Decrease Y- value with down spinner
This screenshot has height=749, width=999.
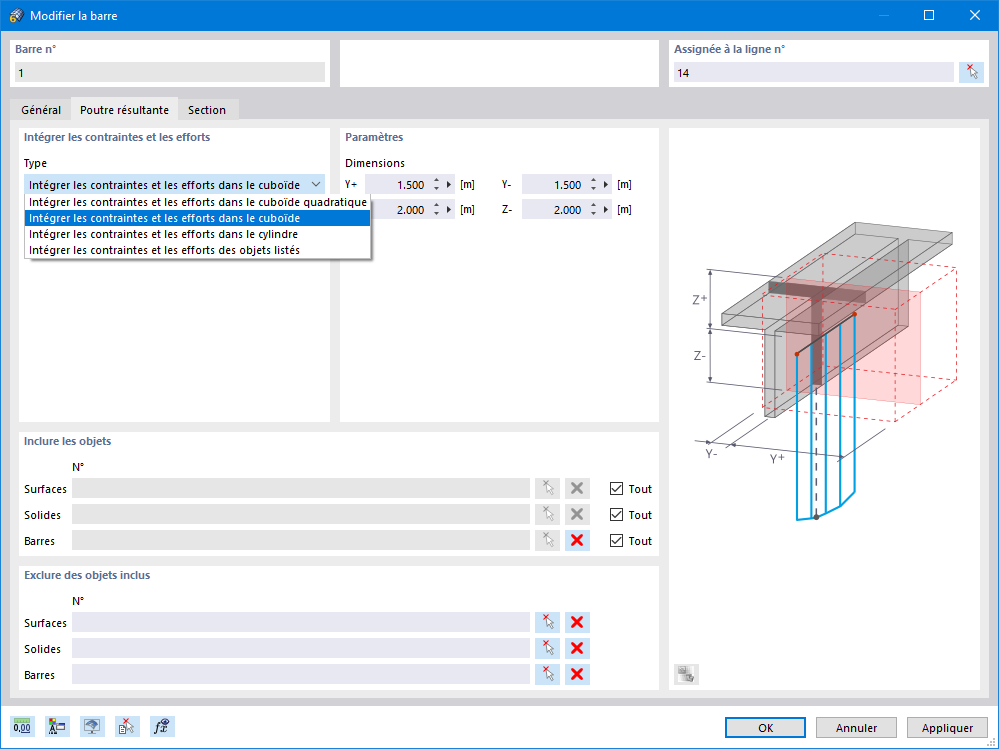(593, 189)
